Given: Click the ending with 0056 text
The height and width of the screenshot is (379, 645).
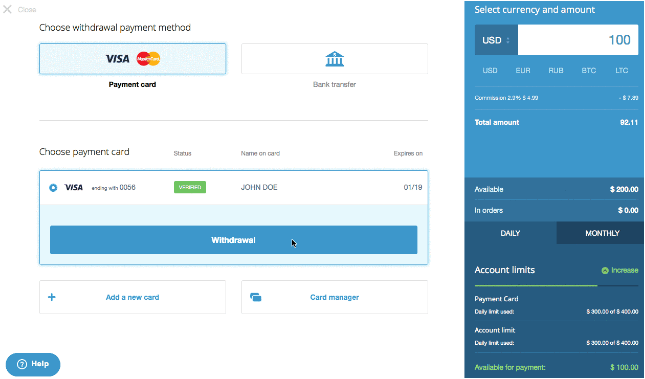Looking at the screenshot, I should [x=114, y=187].
